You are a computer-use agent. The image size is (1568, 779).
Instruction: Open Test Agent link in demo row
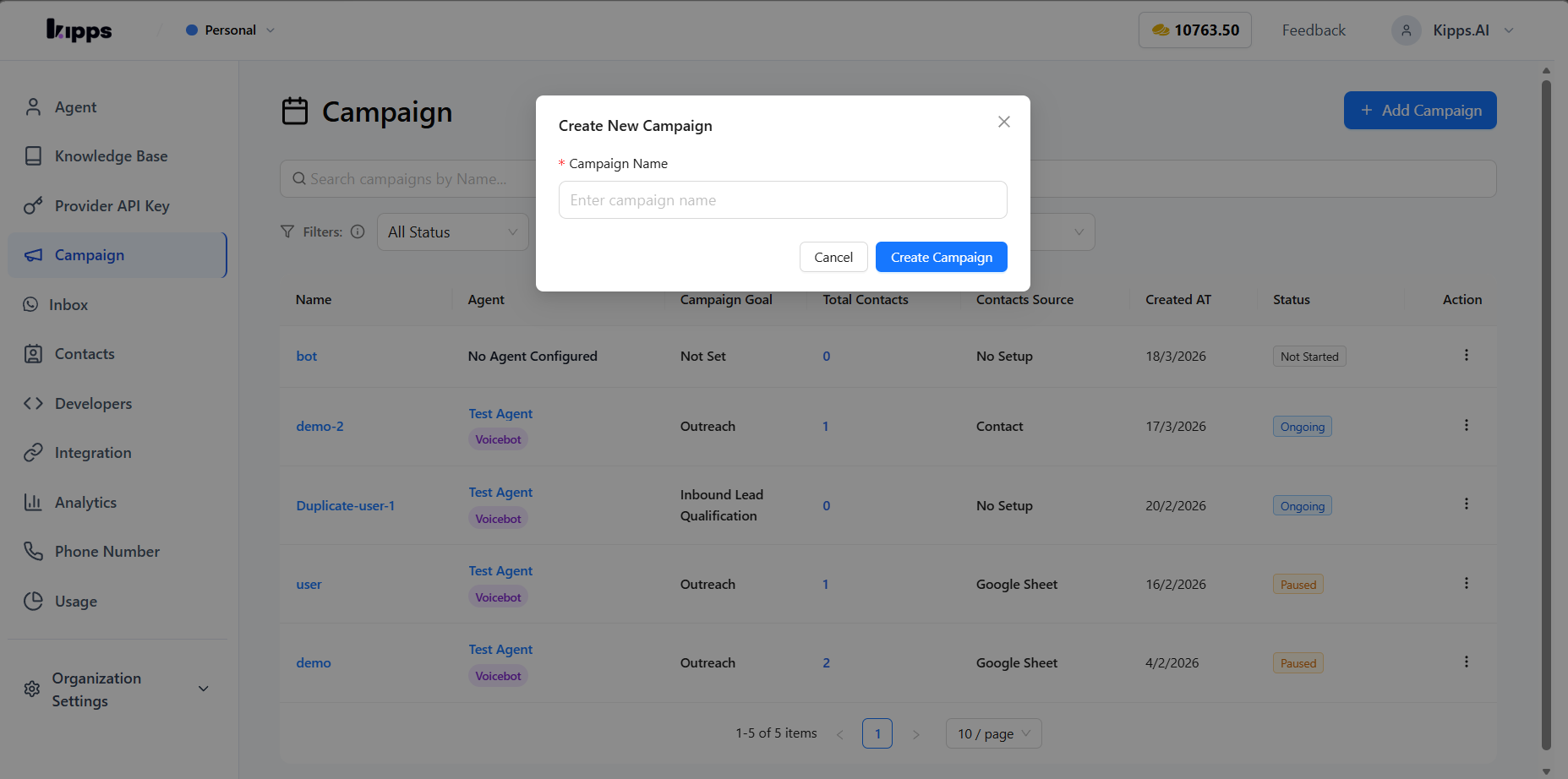[x=500, y=649]
